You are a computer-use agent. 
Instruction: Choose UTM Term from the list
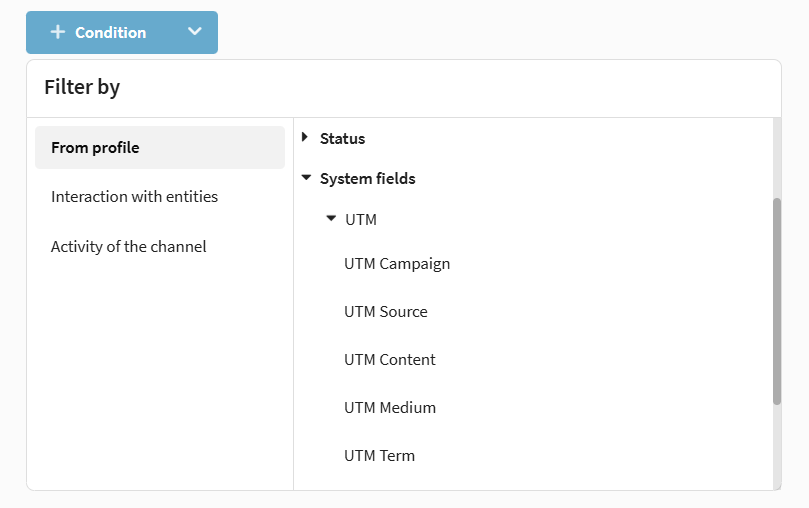[x=379, y=456]
